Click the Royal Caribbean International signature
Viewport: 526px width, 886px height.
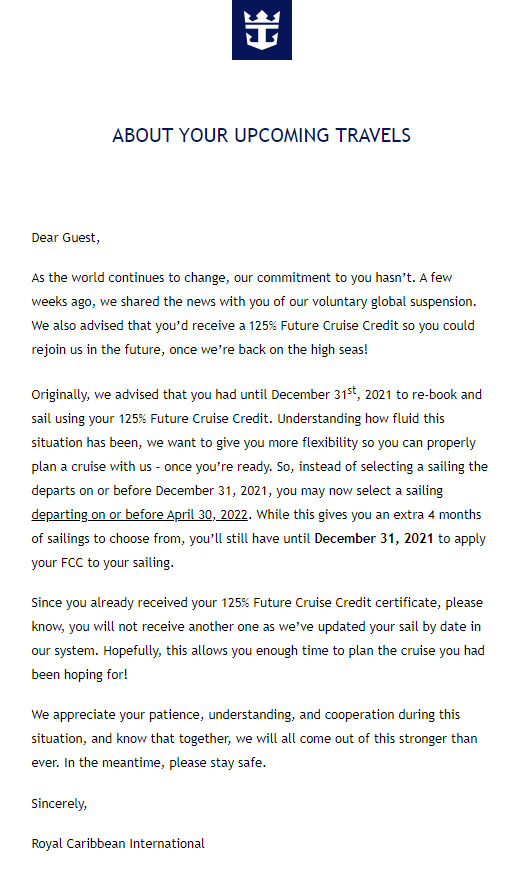click(x=118, y=844)
